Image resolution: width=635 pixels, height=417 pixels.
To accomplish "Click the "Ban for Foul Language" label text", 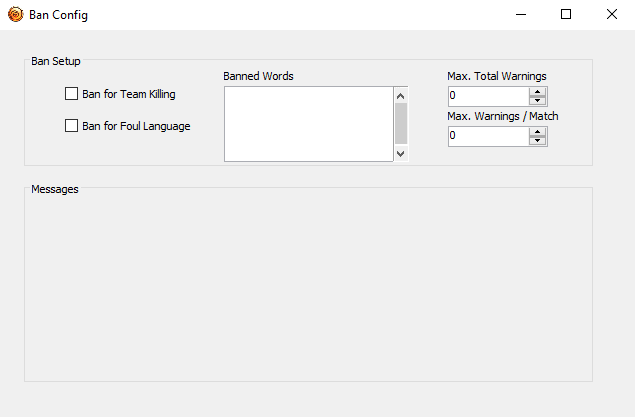I will click(136, 126).
